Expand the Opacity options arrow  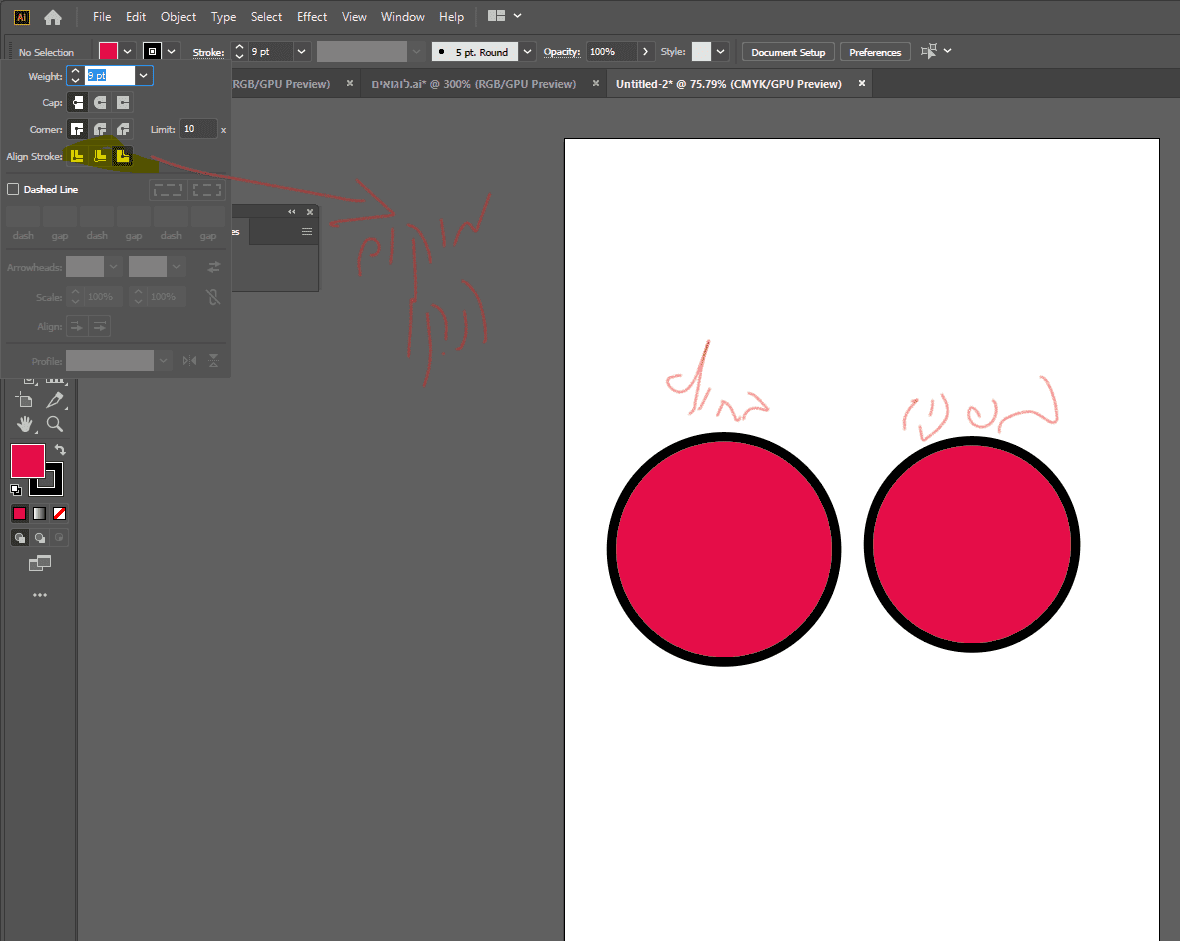point(646,52)
